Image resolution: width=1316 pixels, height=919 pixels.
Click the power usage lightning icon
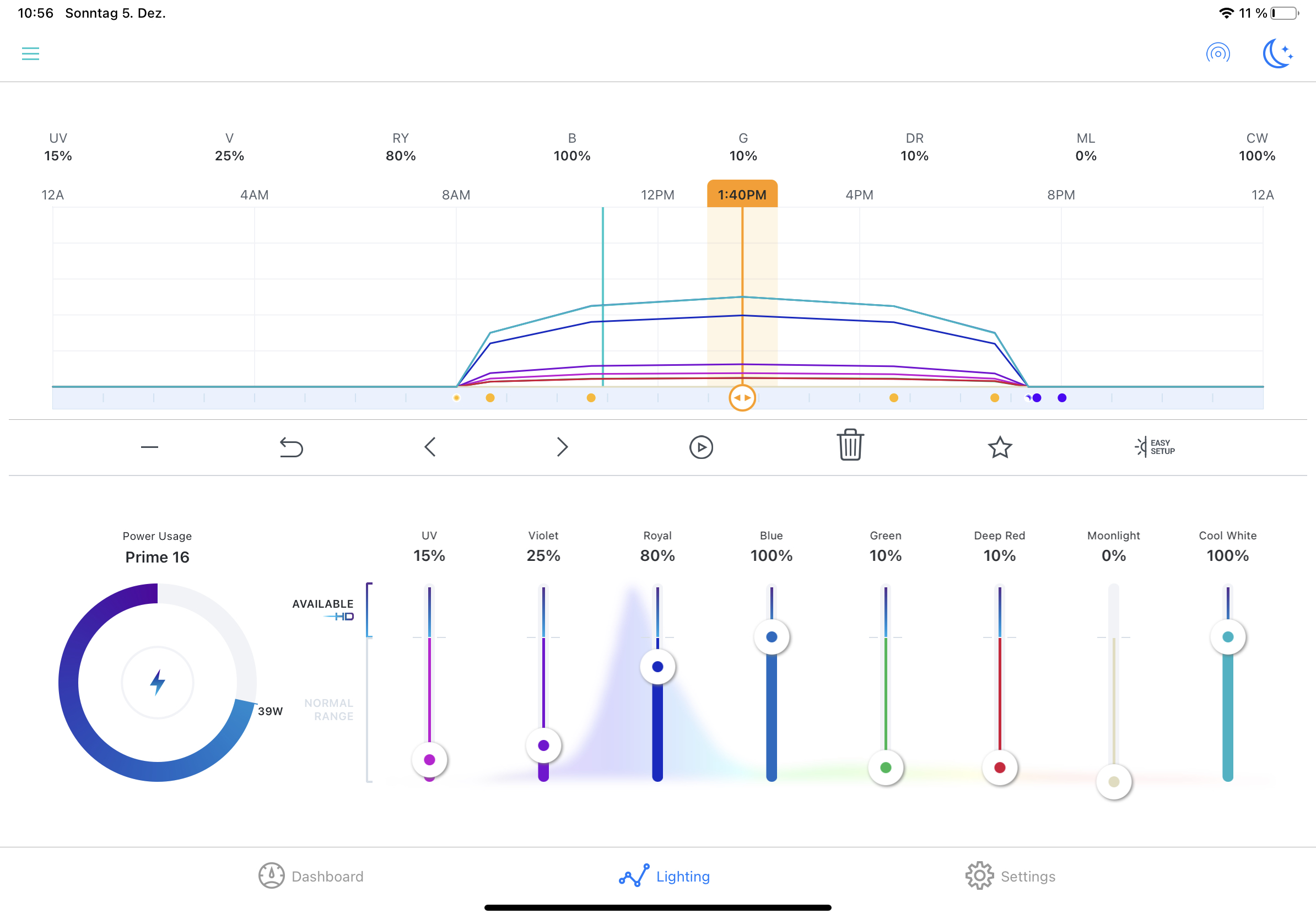click(158, 683)
